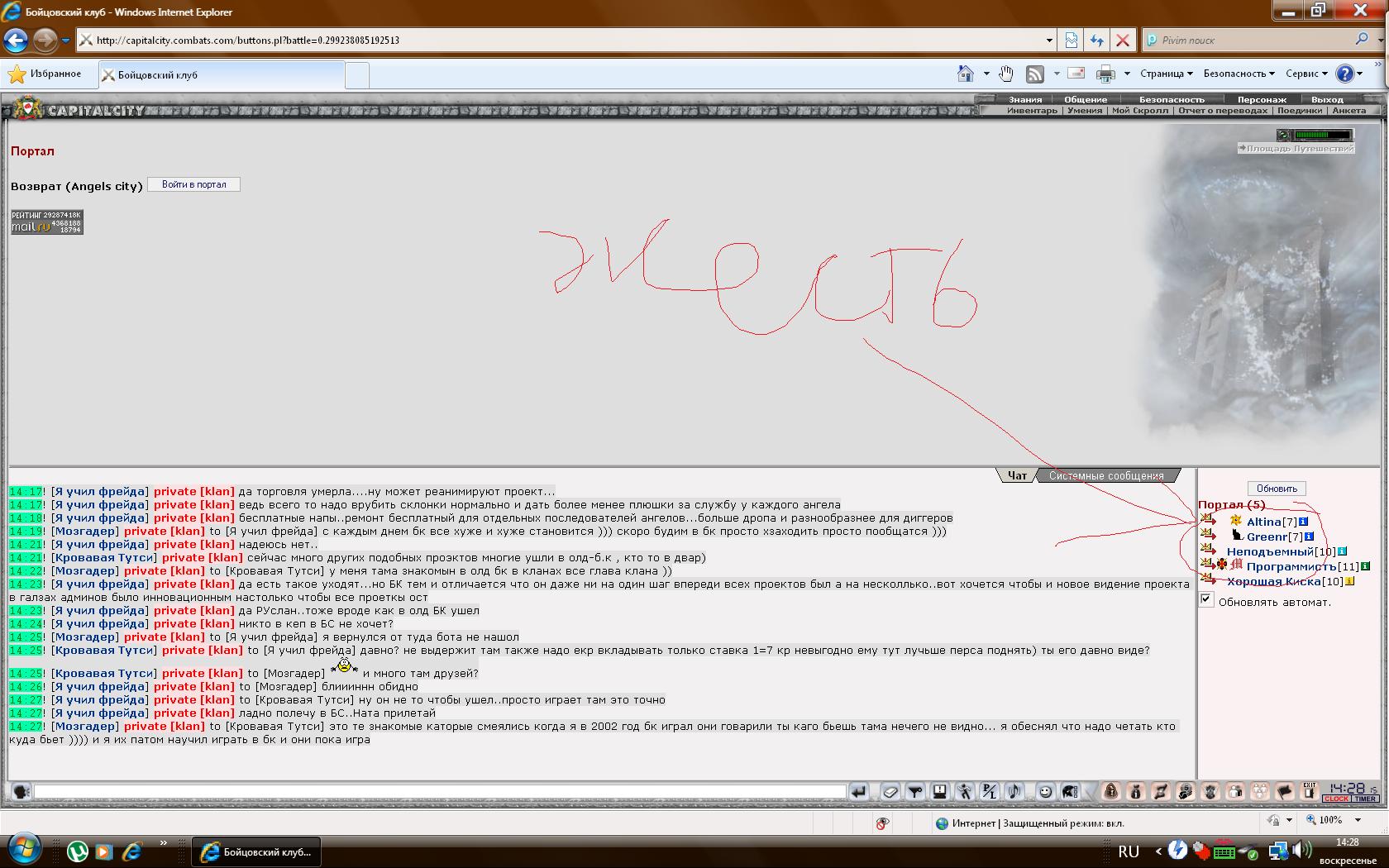Click the IE stop loading red X
Image resolution: width=1389 pixels, height=868 pixels.
(x=1122, y=40)
